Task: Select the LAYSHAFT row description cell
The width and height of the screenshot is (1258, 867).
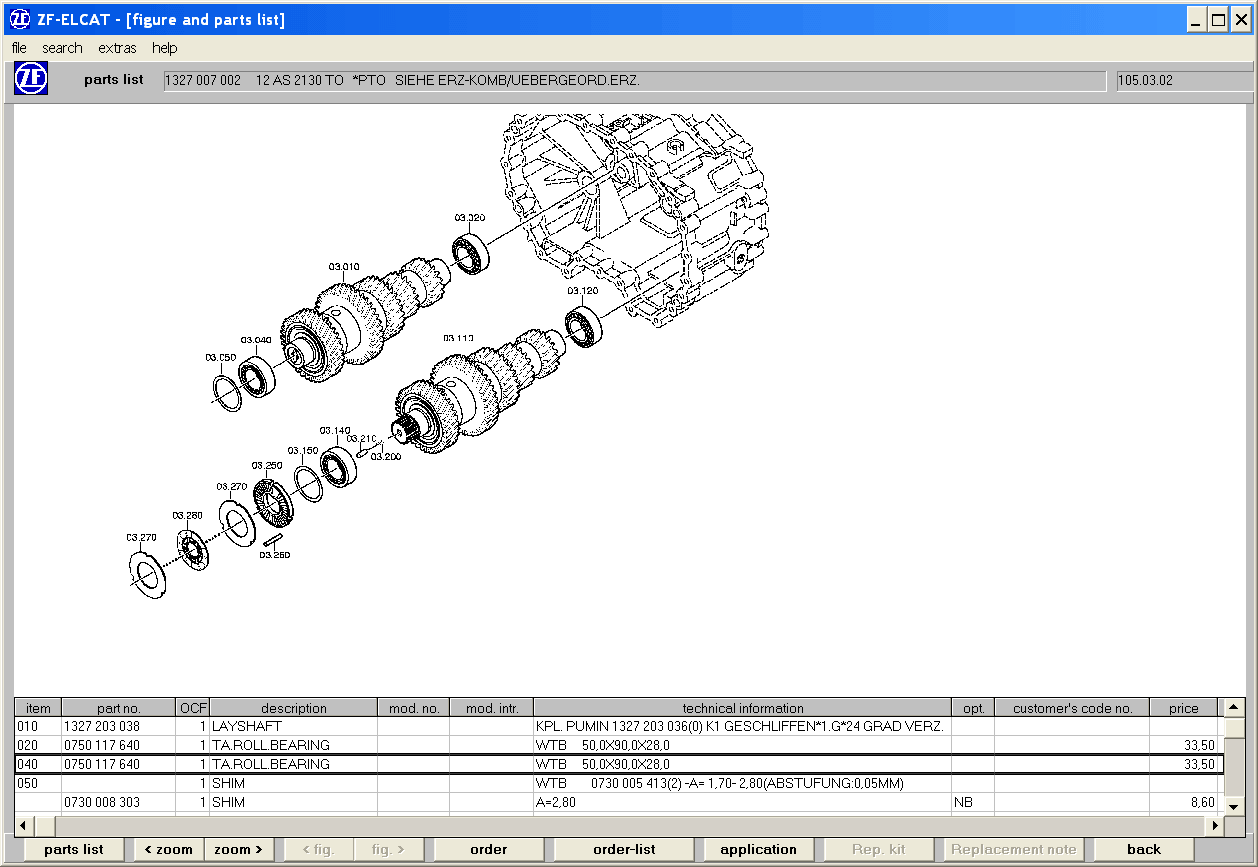Action: point(293,726)
